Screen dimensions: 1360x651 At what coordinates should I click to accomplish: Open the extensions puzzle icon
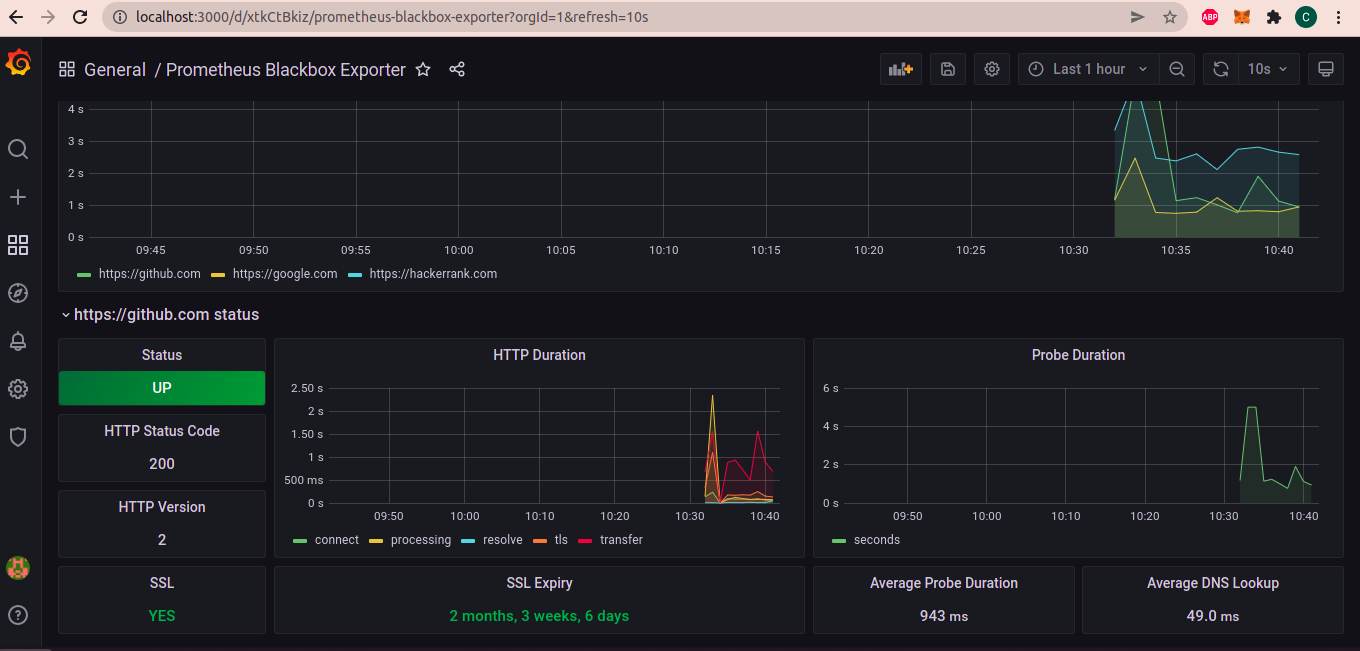(x=1273, y=17)
